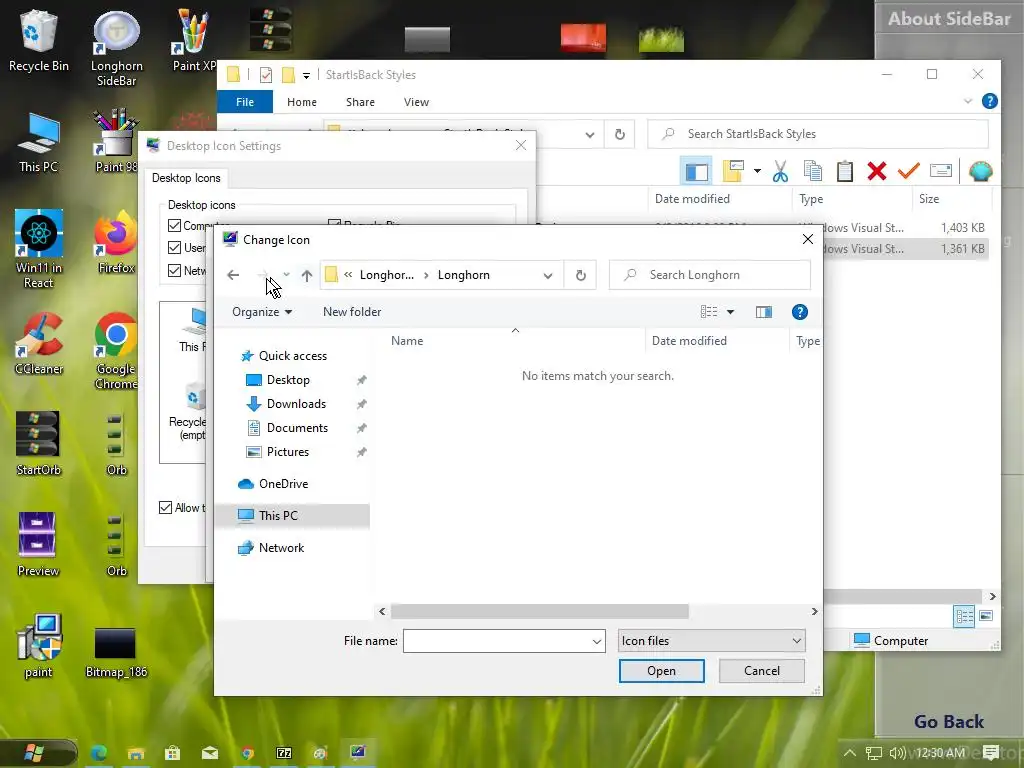Switch to large icons view in Explorer

(986, 616)
